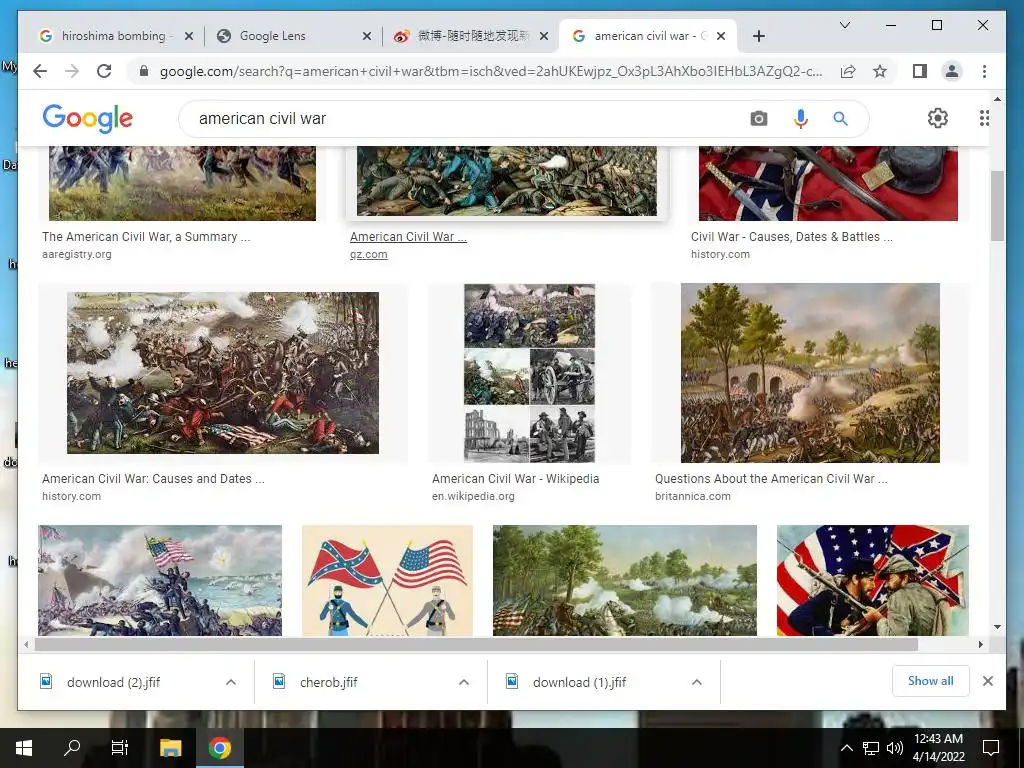Open Google quick settings gear
The width and height of the screenshot is (1024, 768).
pyautogui.click(x=938, y=118)
